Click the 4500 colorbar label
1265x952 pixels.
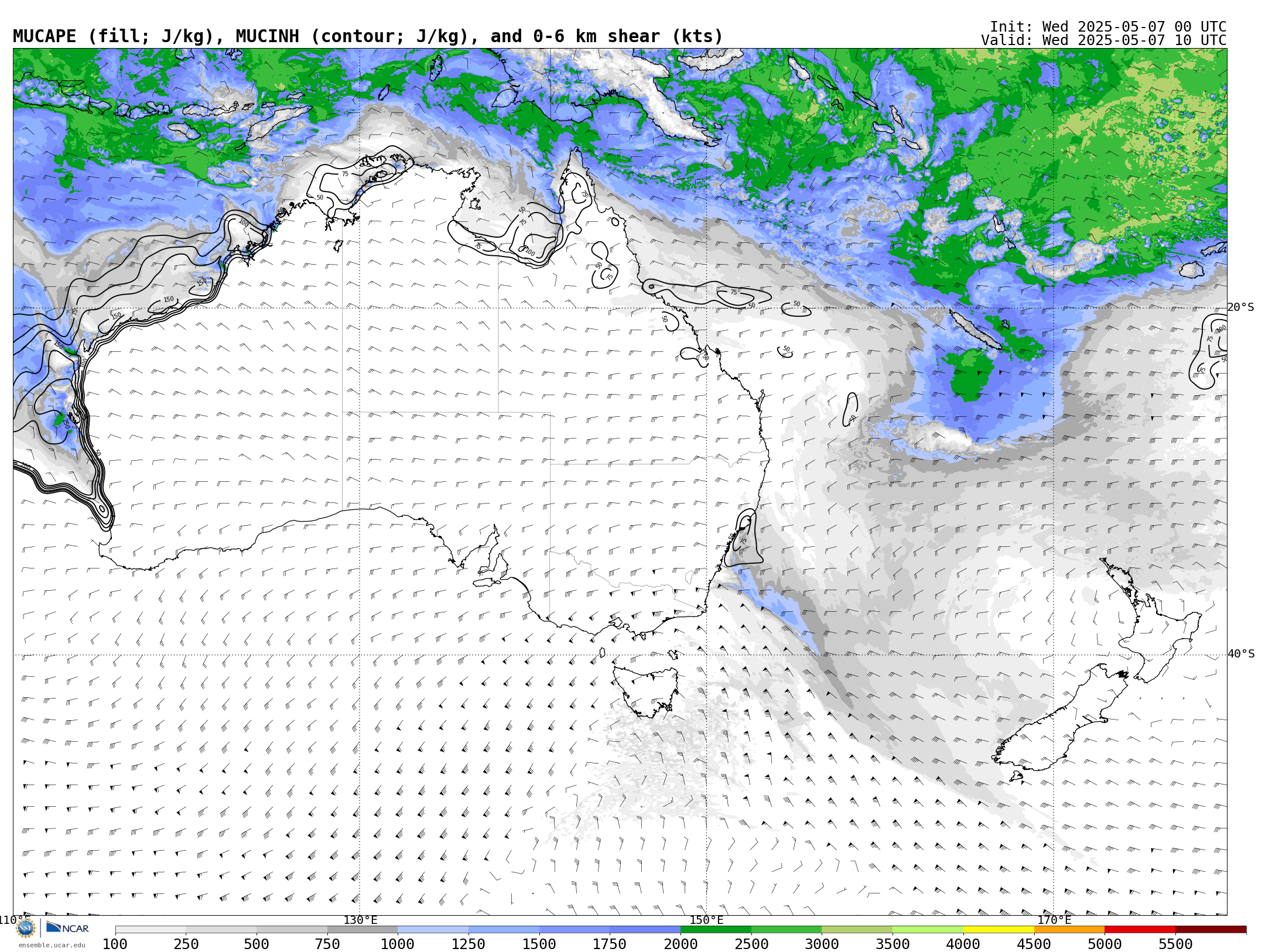click(x=1034, y=944)
